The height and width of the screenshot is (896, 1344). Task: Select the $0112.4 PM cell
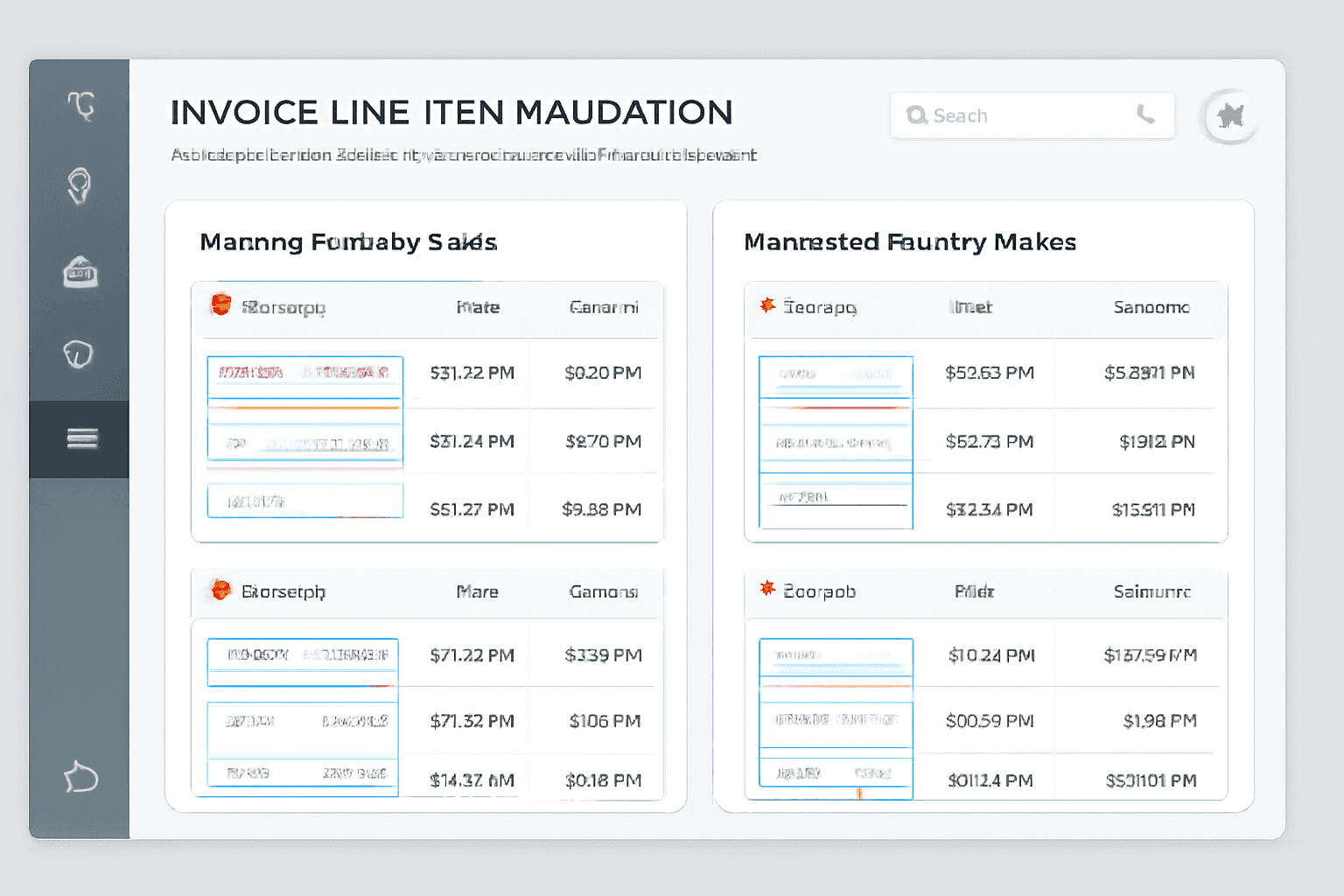click(990, 780)
